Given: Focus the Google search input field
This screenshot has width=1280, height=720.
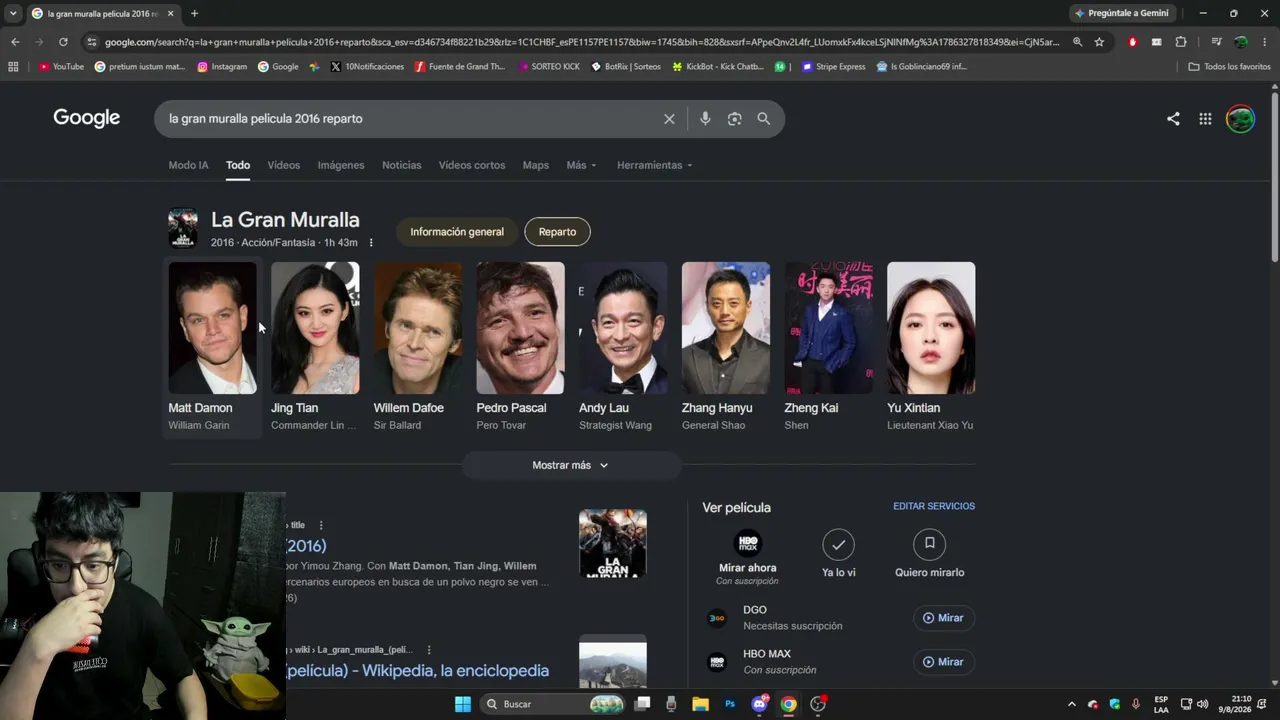Looking at the screenshot, I should pos(410,119).
